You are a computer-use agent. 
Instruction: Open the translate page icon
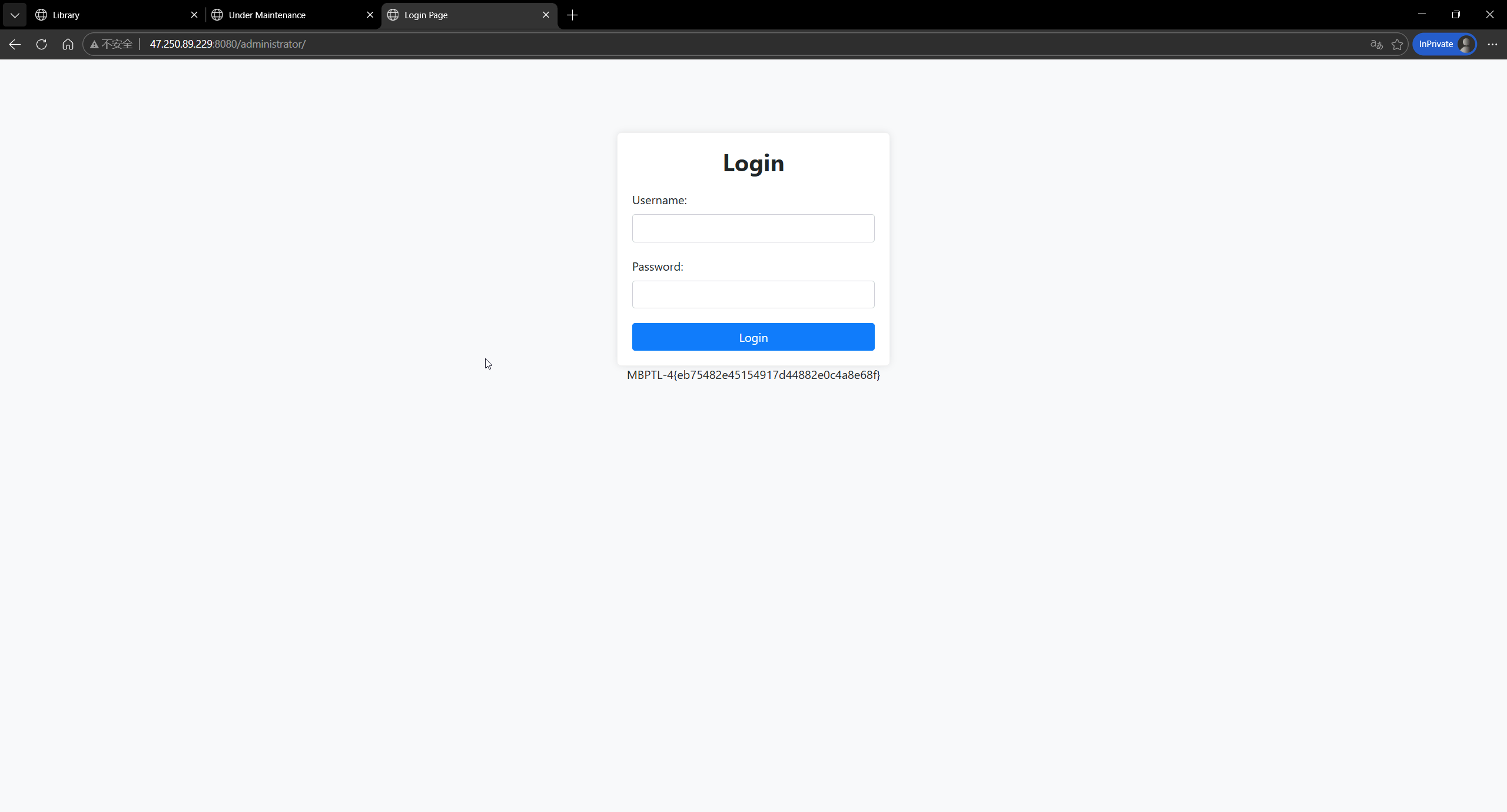point(1376,44)
